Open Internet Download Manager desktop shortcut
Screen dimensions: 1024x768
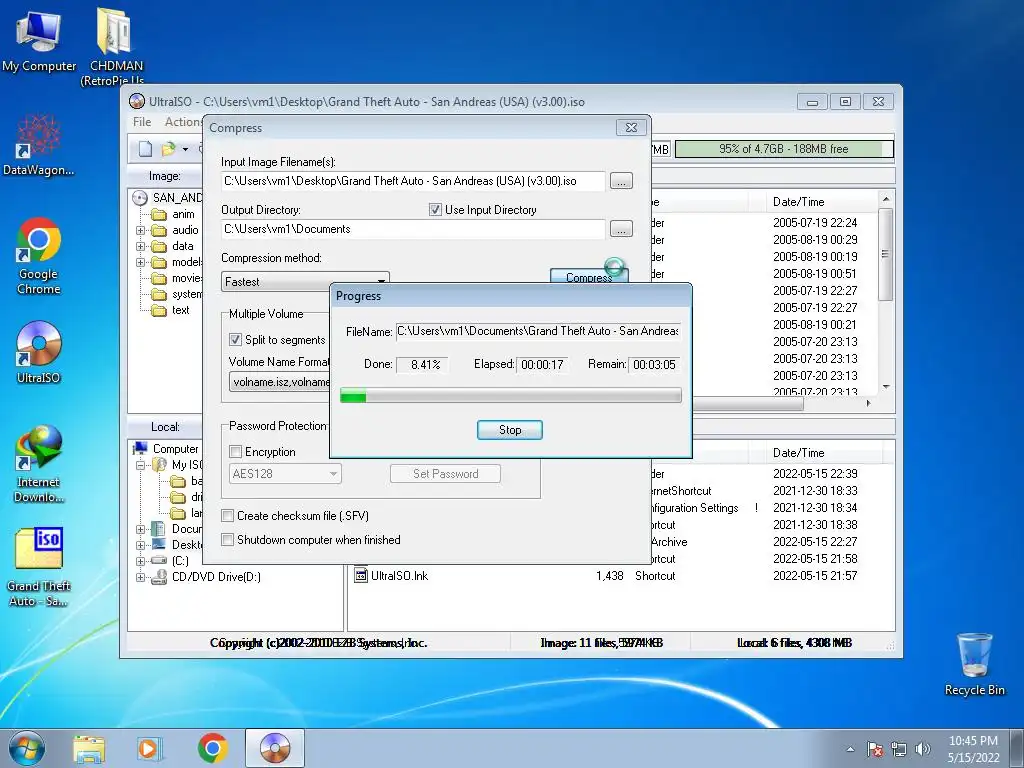pos(39,464)
